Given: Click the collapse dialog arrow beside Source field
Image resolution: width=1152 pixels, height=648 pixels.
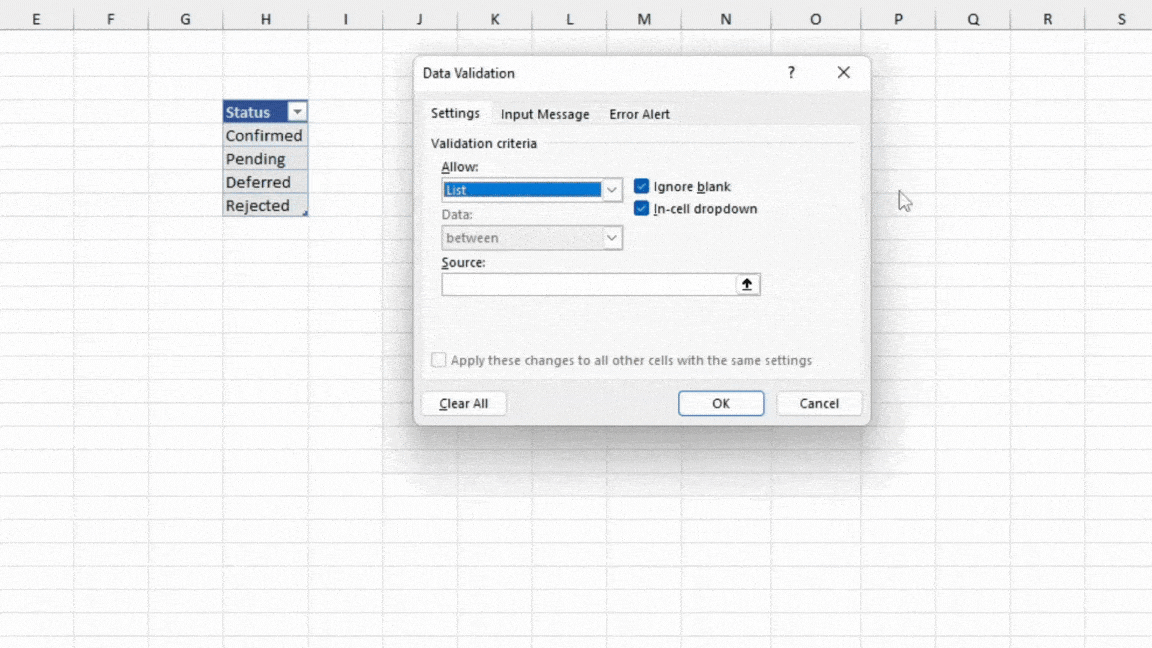Looking at the screenshot, I should pos(747,284).
